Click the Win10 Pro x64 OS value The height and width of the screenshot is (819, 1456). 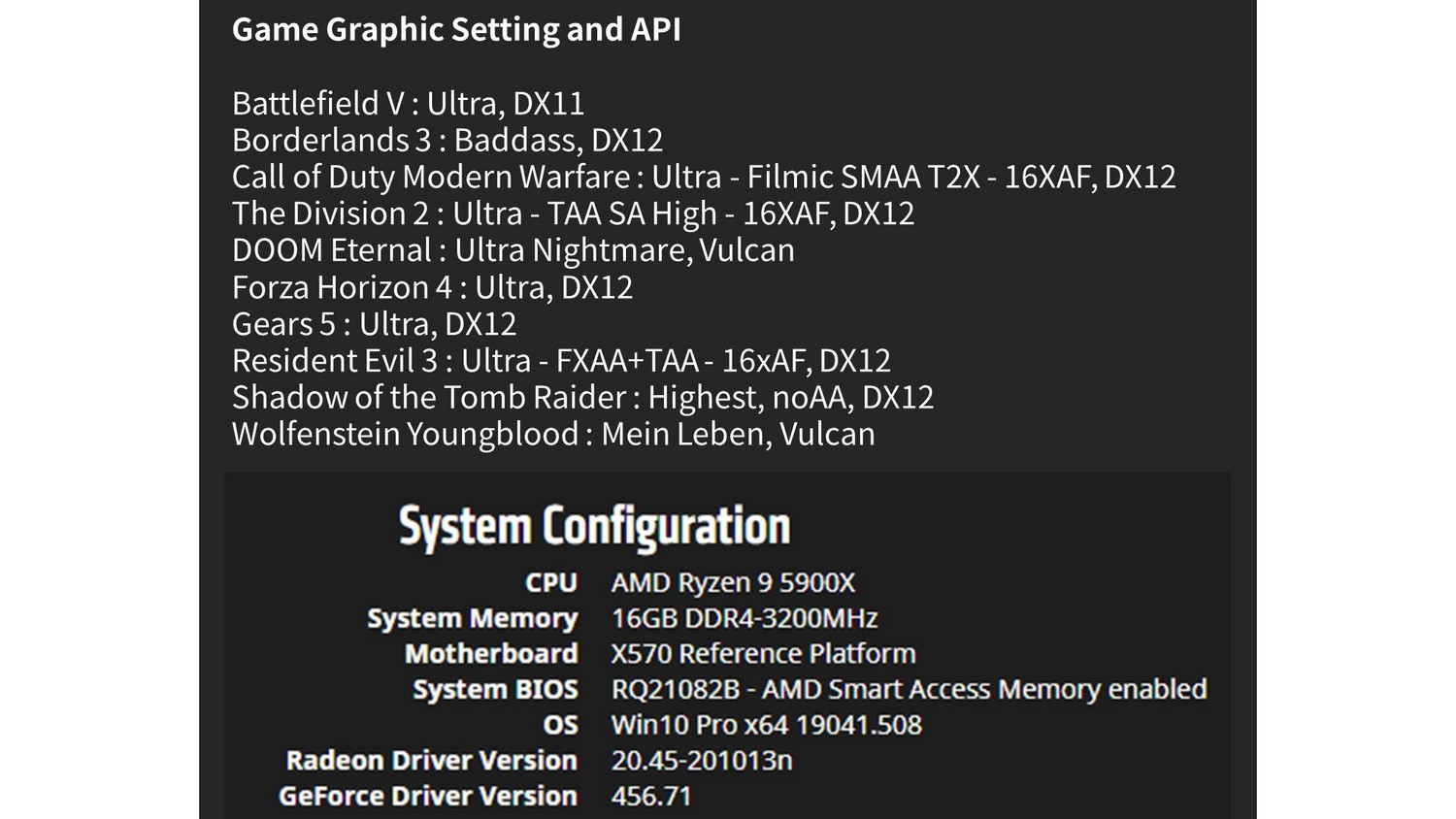pos(766,725)
